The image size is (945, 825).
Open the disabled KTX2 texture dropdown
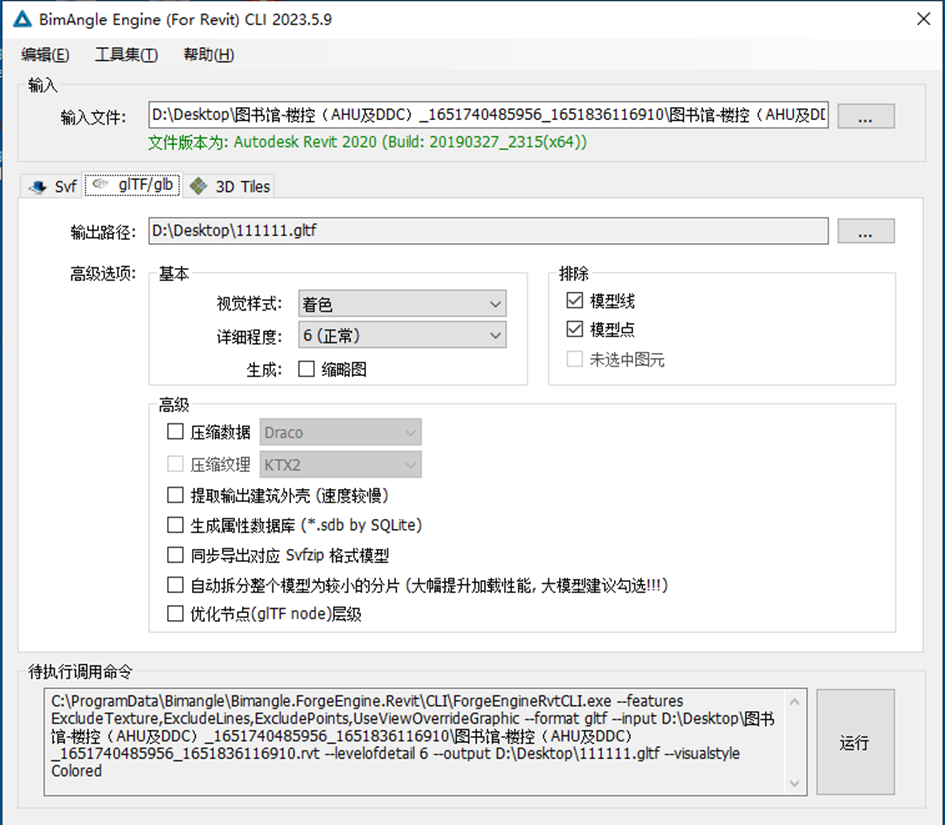pos(341,465)
